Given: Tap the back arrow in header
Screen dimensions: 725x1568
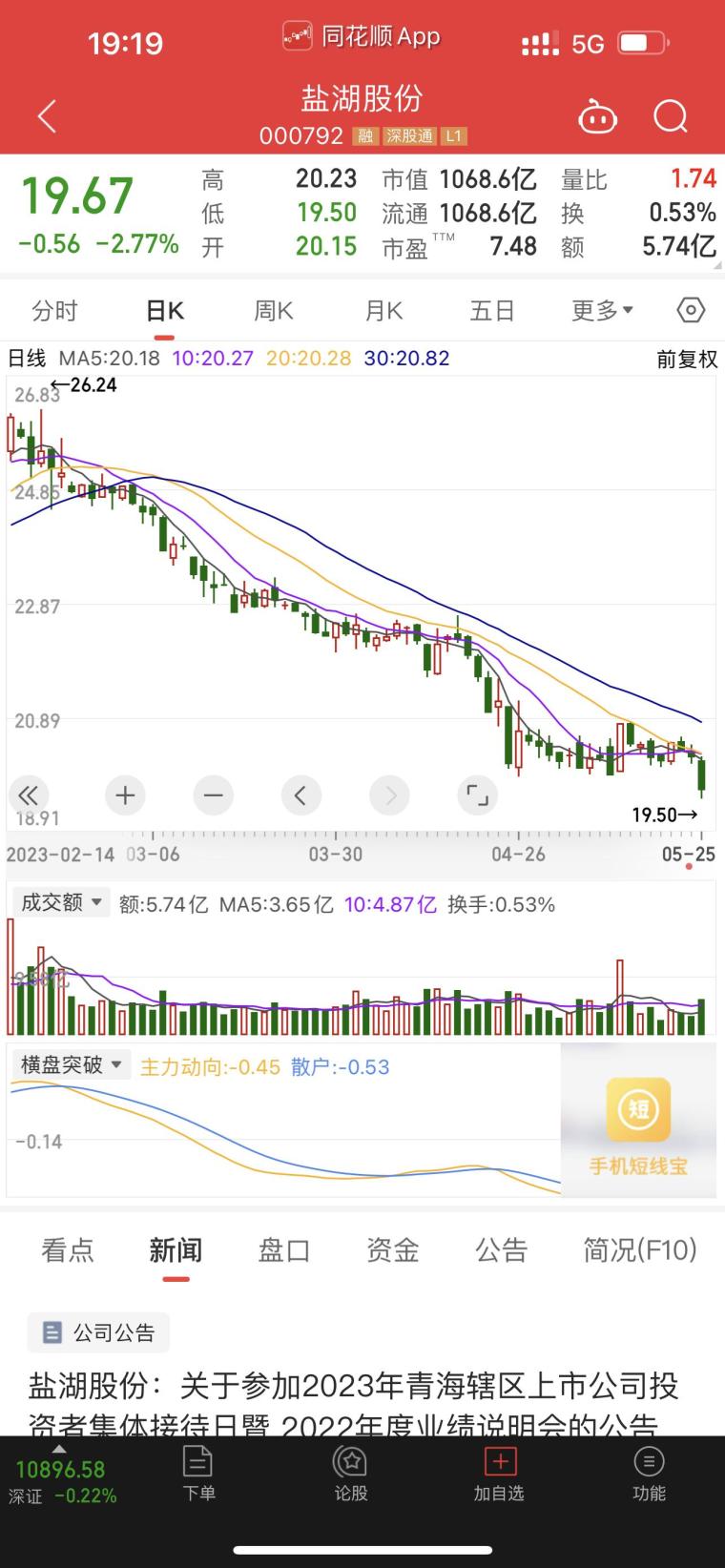Looking at the screenshot, I should click(x=47, y=116).
